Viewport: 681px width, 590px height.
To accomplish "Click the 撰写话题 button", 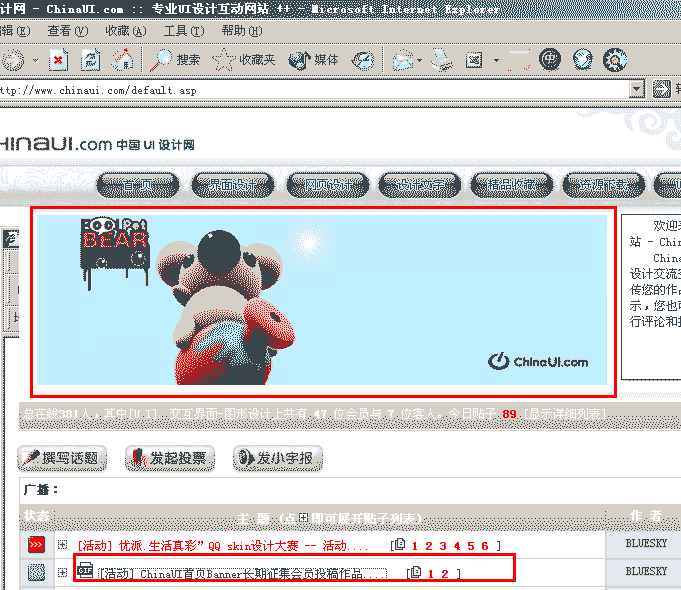I will [x=62, y=458].
